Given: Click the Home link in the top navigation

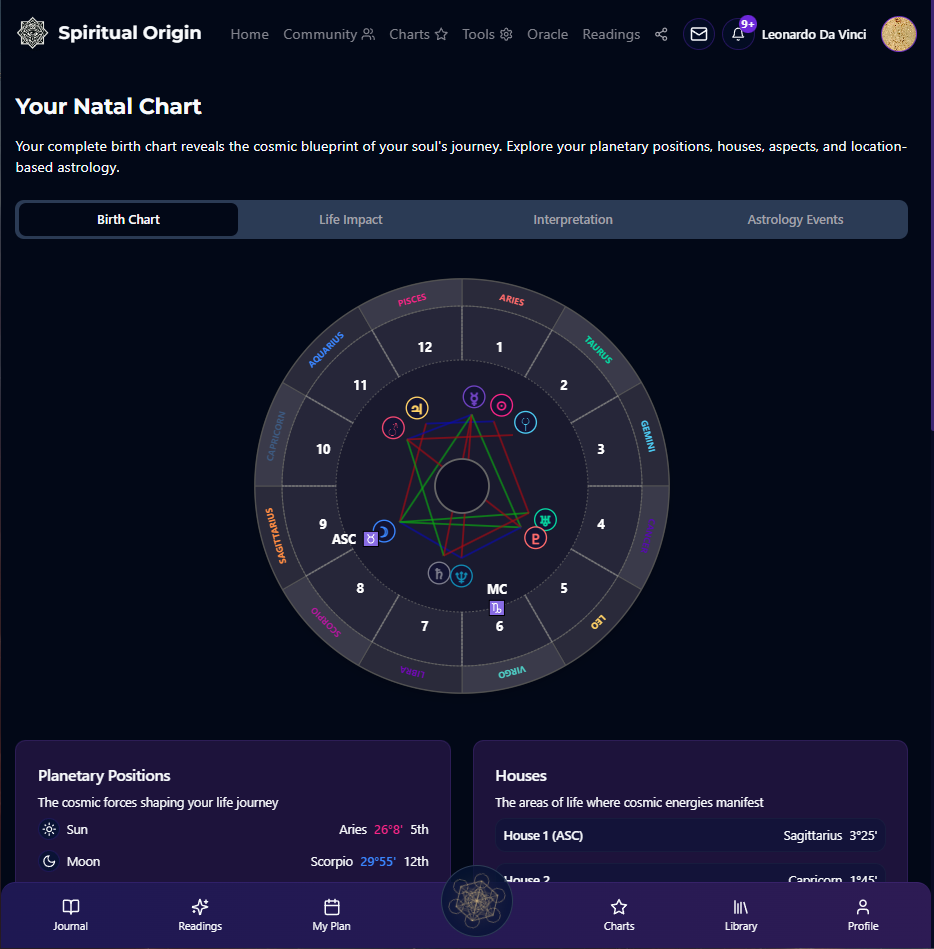Looking at the screenshot, I should [x=249, y=34].
